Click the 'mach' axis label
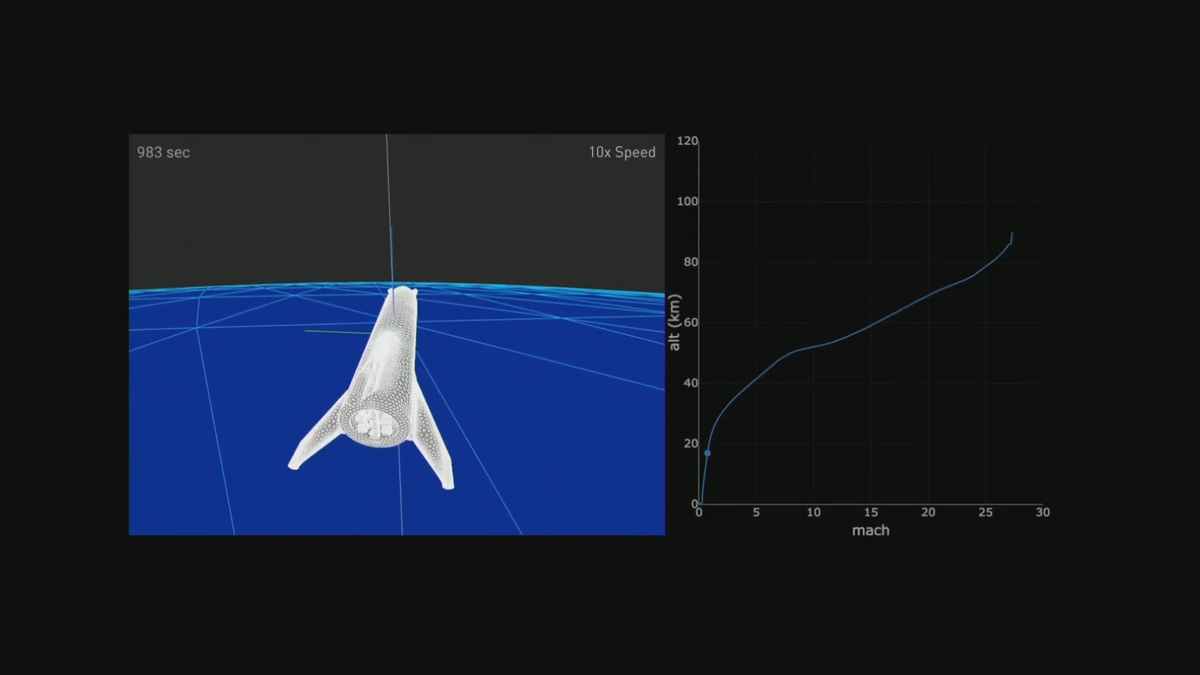1200x675 pixels. coord(870,530)
